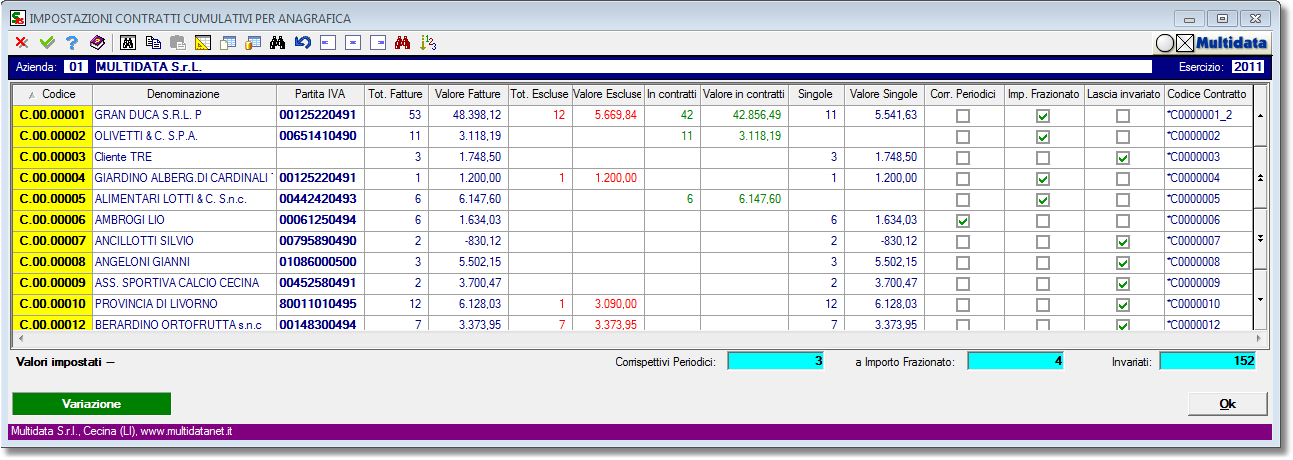1293x460 pixels.
Task: Select Partita IVA cell 80011010495
Action: [318, 305]
